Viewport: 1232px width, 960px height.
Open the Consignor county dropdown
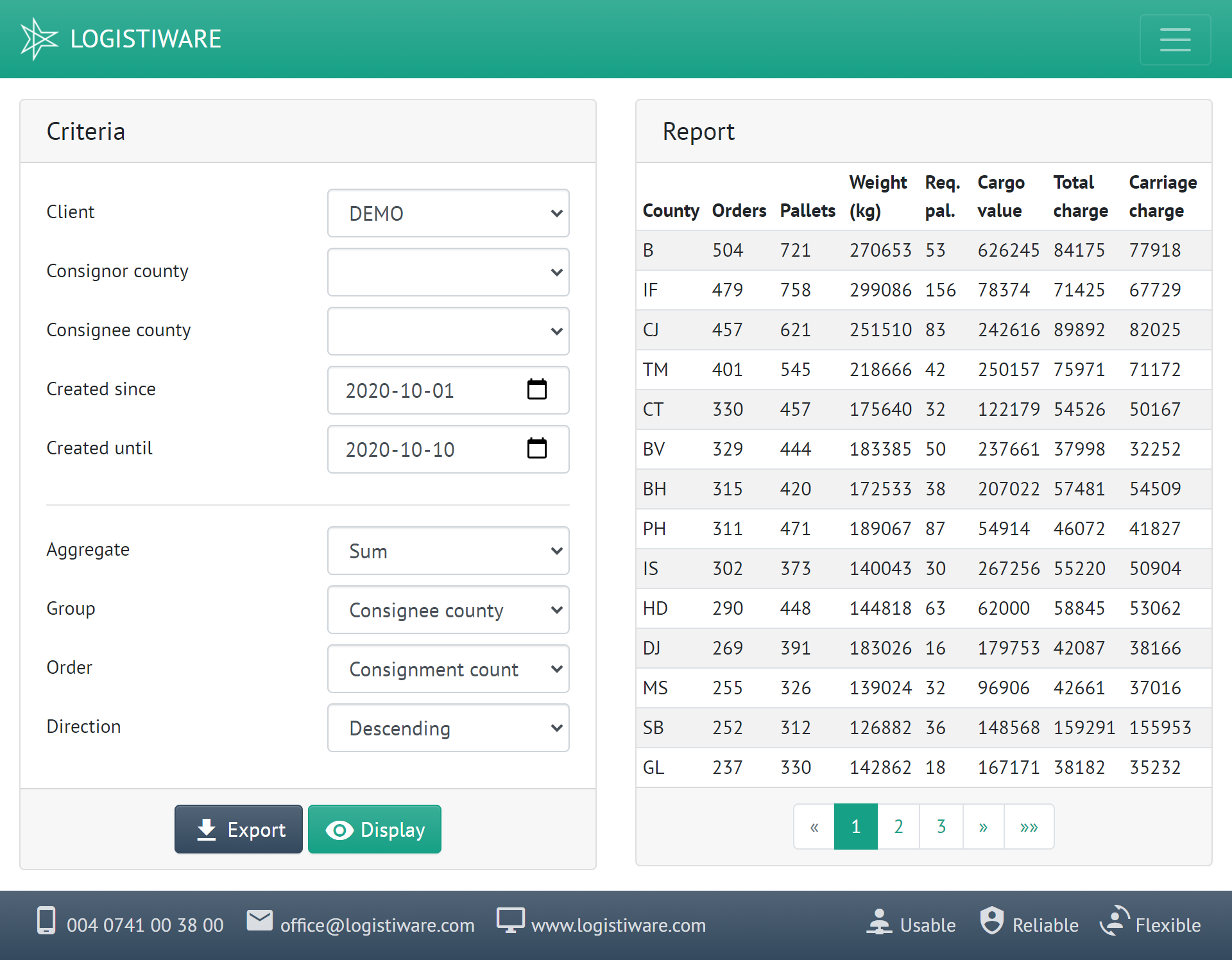point(448,272)
